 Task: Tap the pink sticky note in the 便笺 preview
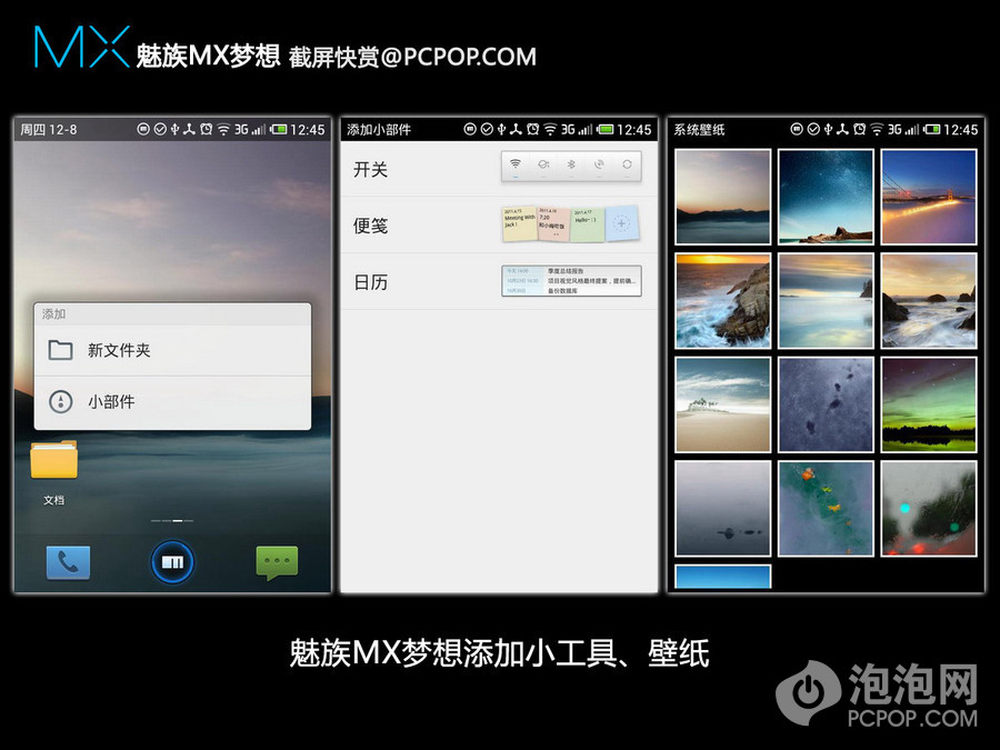(554, 224)
